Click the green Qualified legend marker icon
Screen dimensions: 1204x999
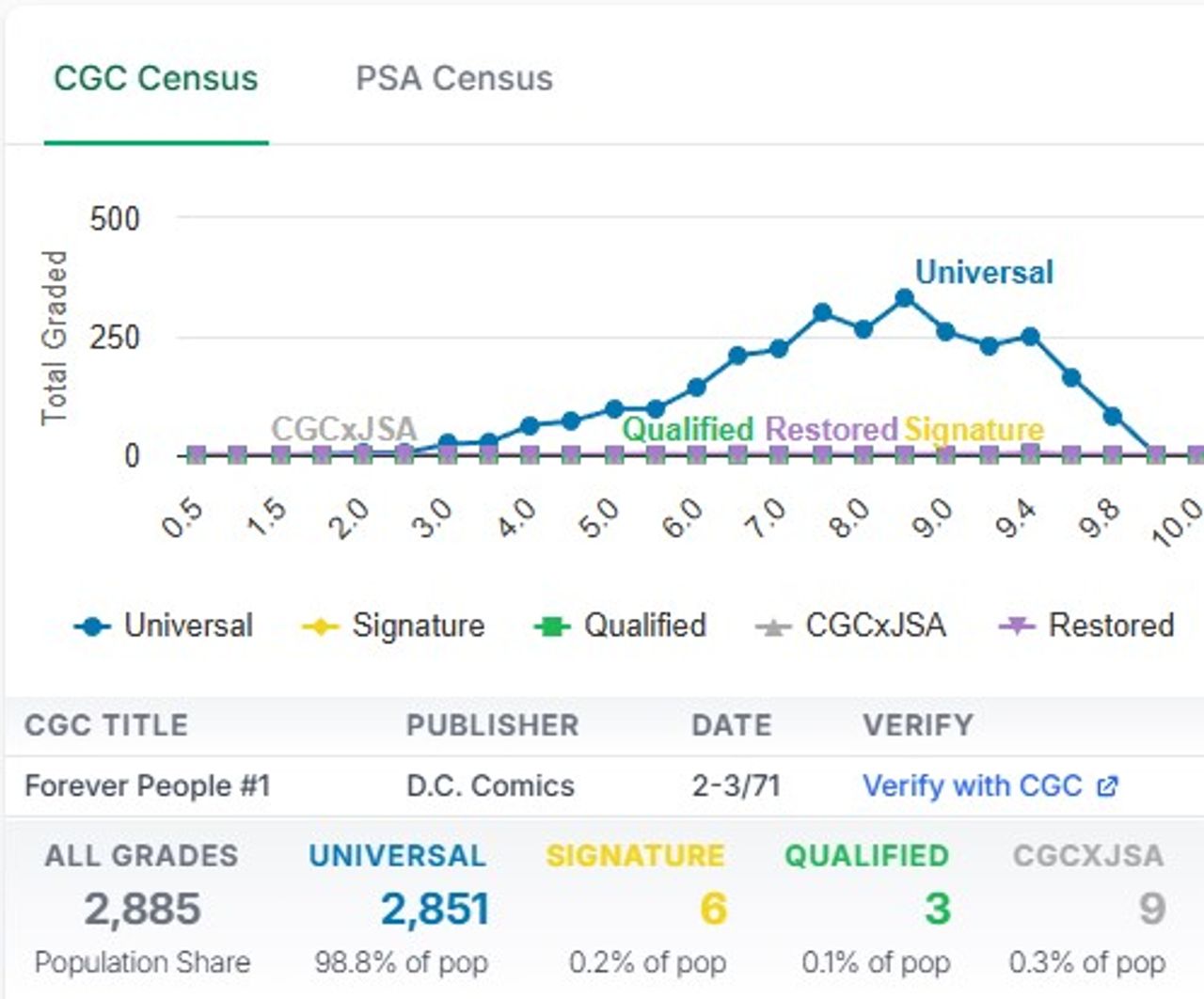(x=552, y=626)
